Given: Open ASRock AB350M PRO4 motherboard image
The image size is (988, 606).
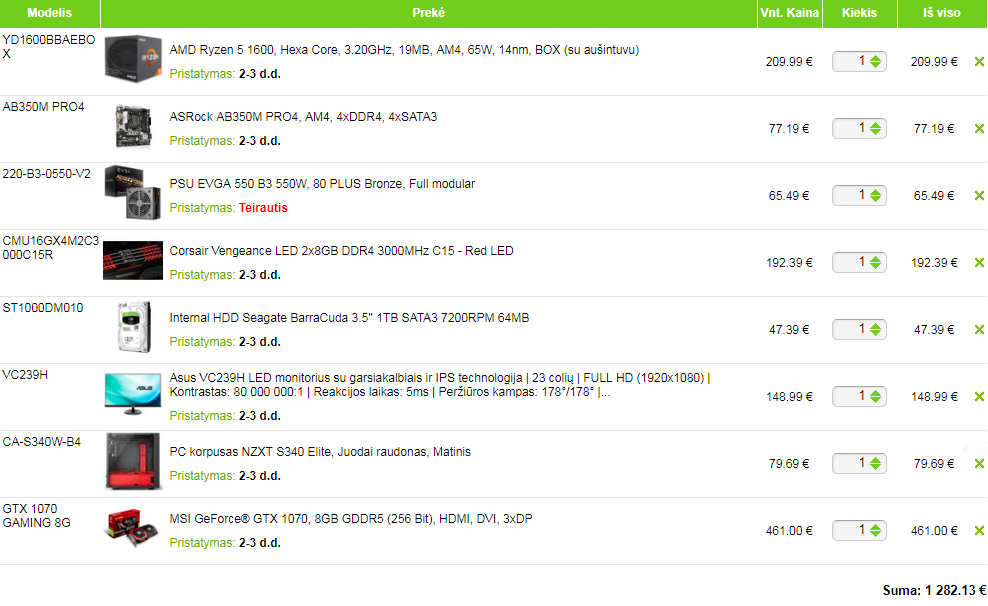Looking at the screenshot, I should pyautogui.click(x=134, y=127).
